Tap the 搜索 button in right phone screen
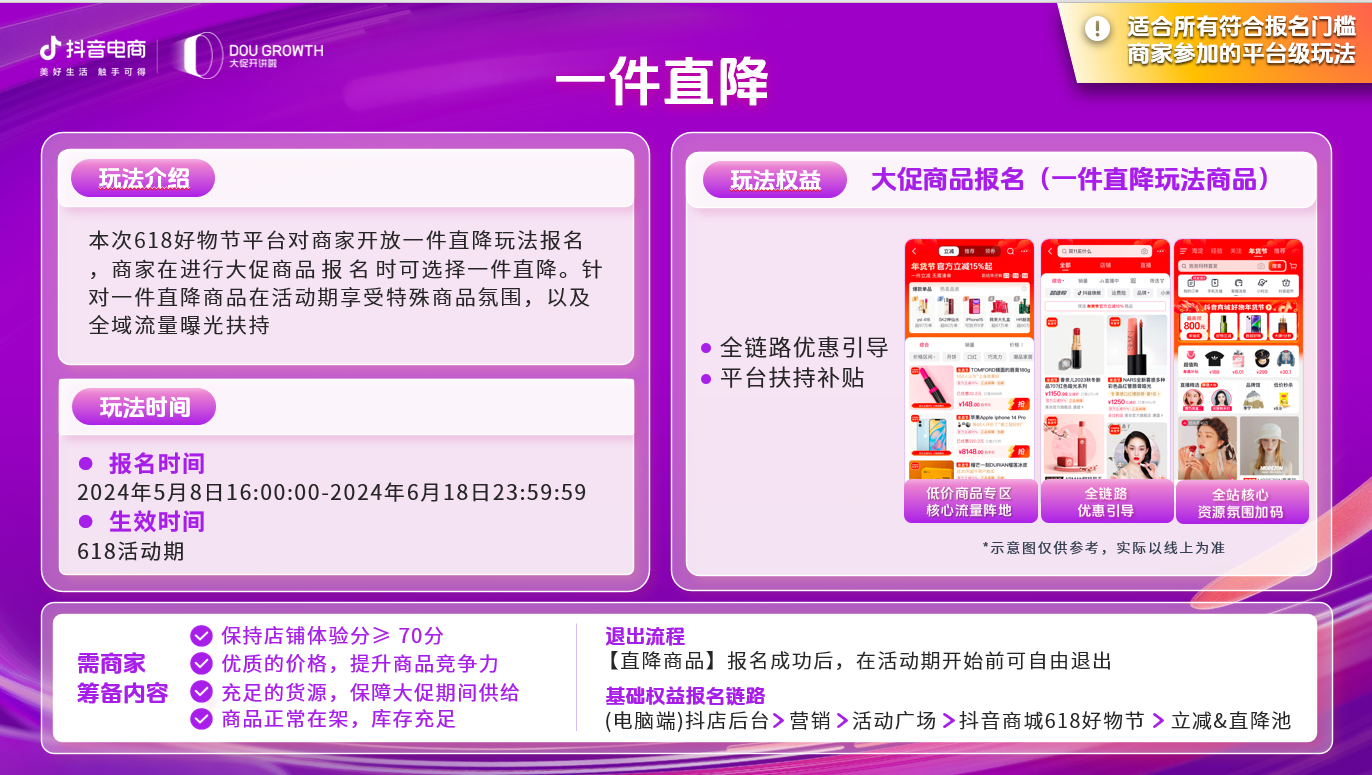Viewport: 1372px width, 775px height. pos(1277,266)
